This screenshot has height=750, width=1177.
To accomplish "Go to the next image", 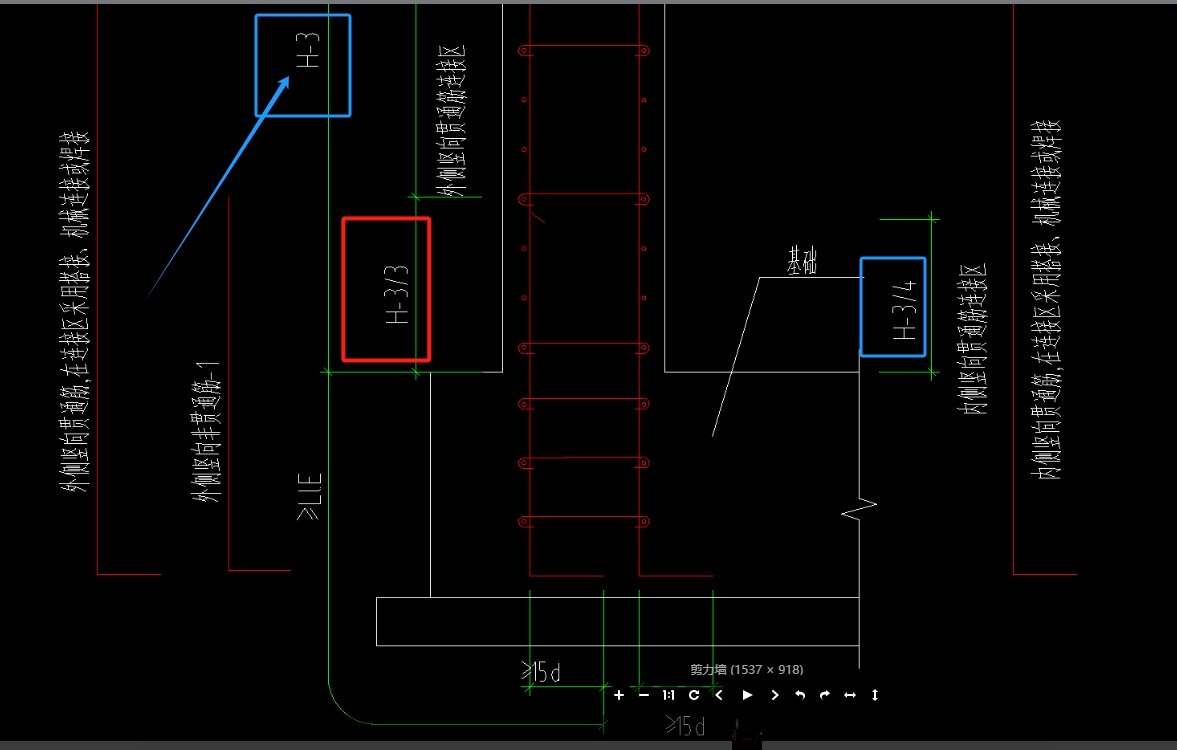I will [775, 695].
